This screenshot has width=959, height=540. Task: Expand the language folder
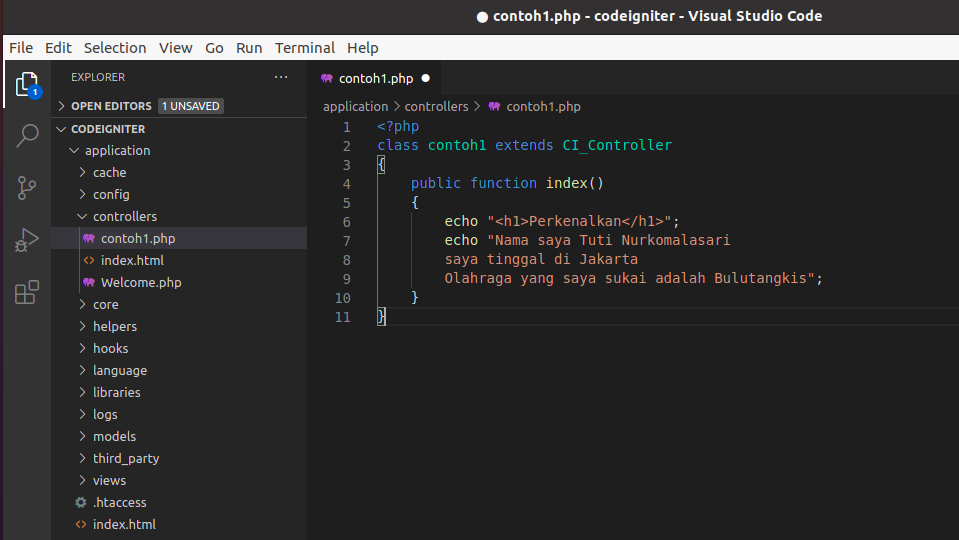pyautogui.click(x=83, y=371)
